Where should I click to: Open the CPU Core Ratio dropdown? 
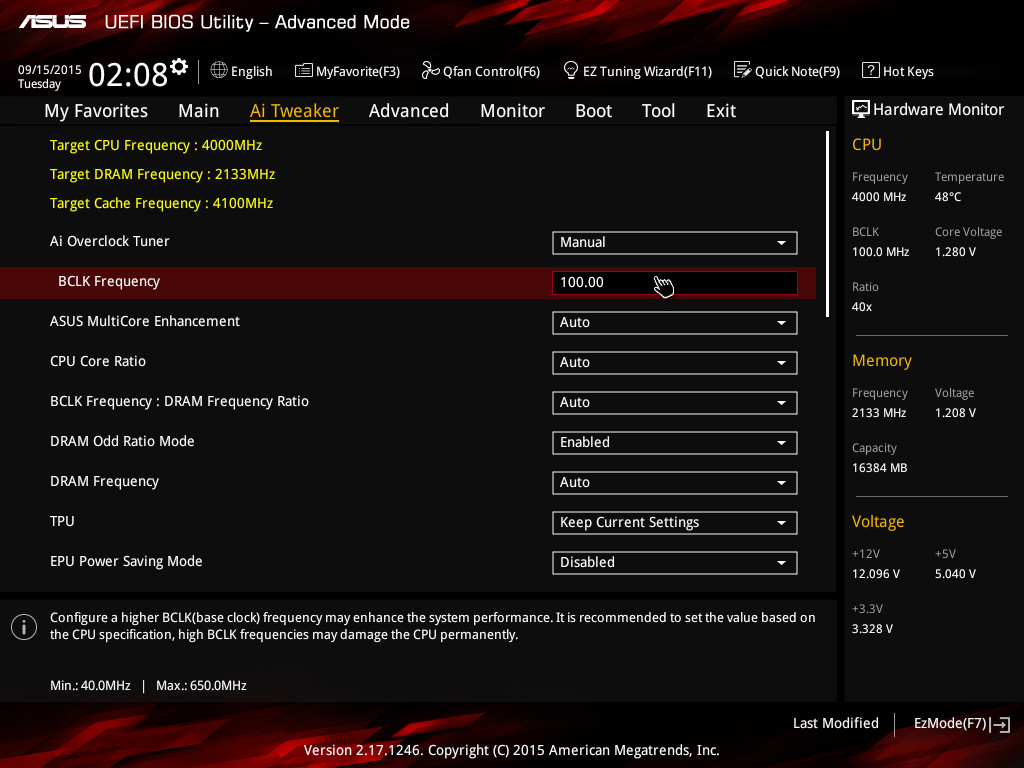pos(674,362)
